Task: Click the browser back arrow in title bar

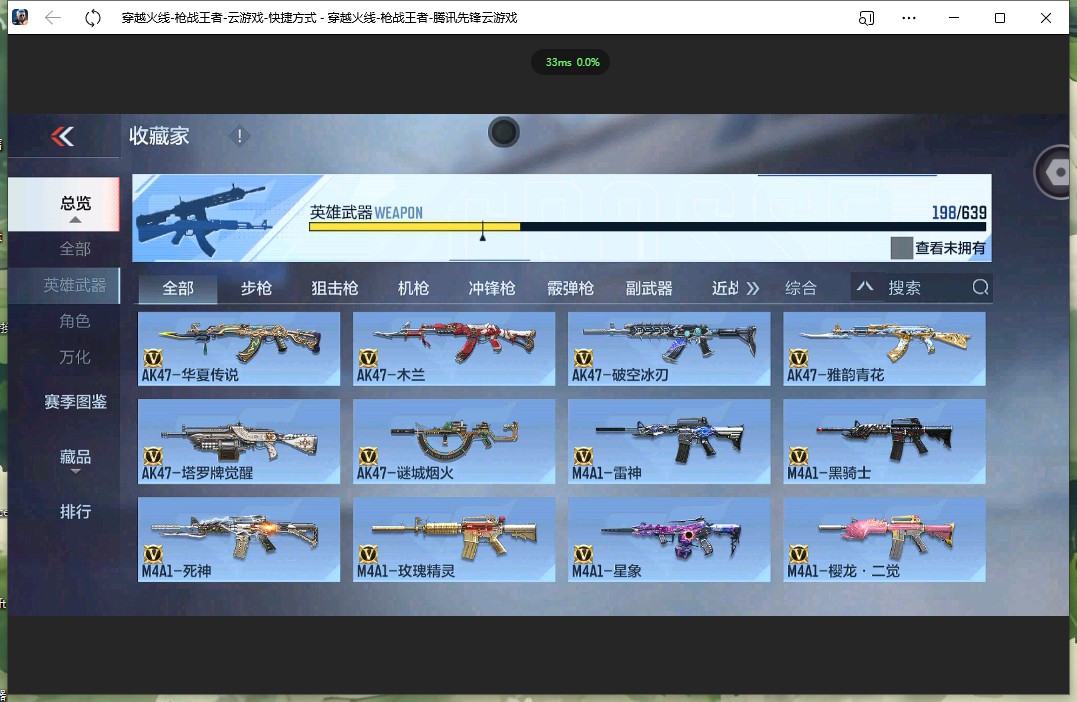Action: [53, 18]
